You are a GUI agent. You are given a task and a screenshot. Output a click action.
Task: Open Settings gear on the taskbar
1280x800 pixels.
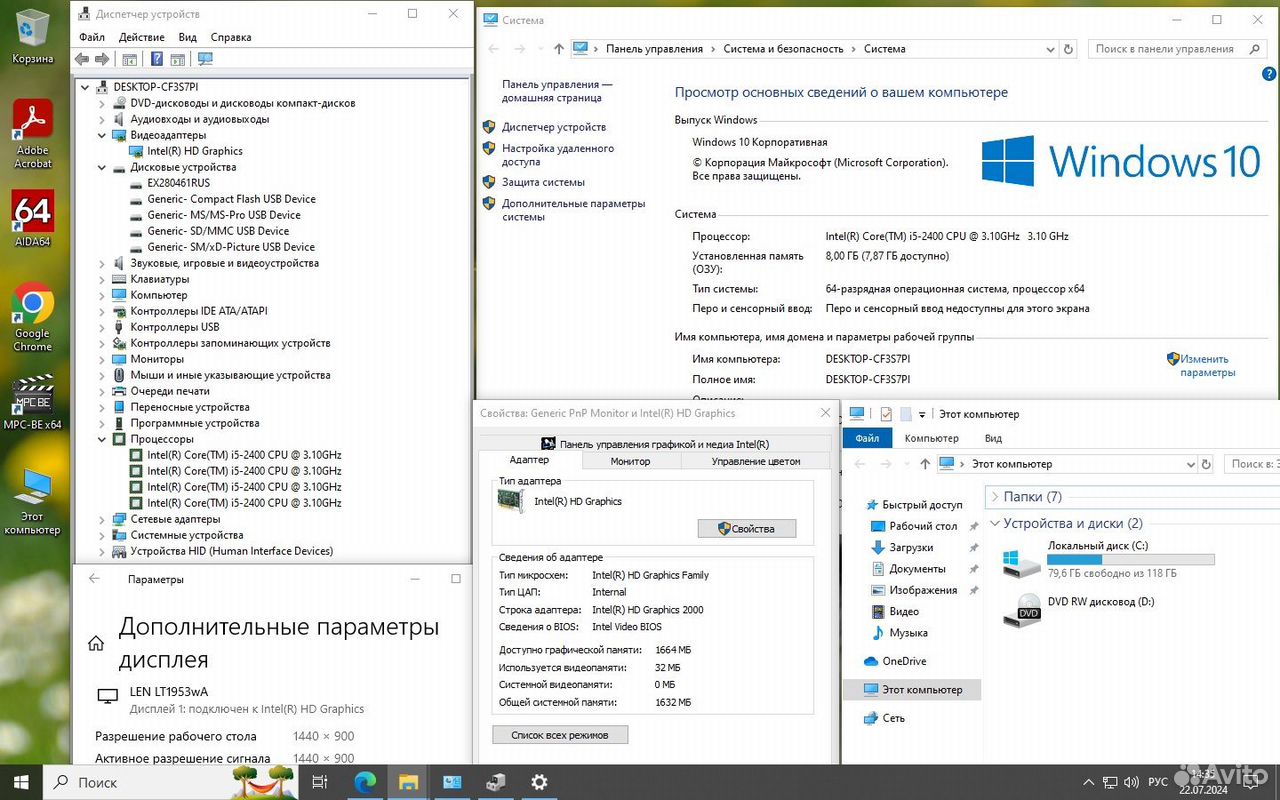coord(539,782)
